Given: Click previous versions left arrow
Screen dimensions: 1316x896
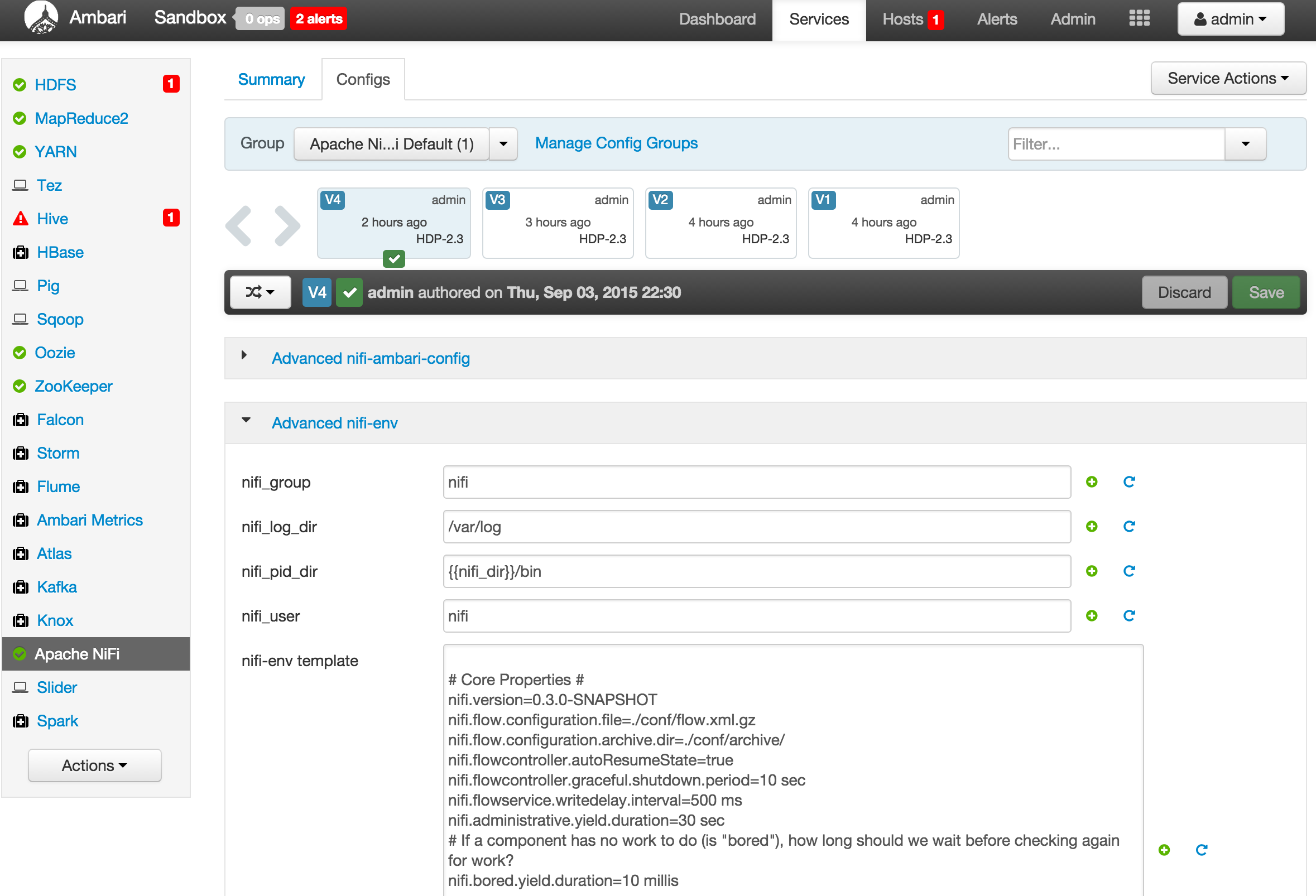Looking at the screenshot, I should [x=239, y=226].
